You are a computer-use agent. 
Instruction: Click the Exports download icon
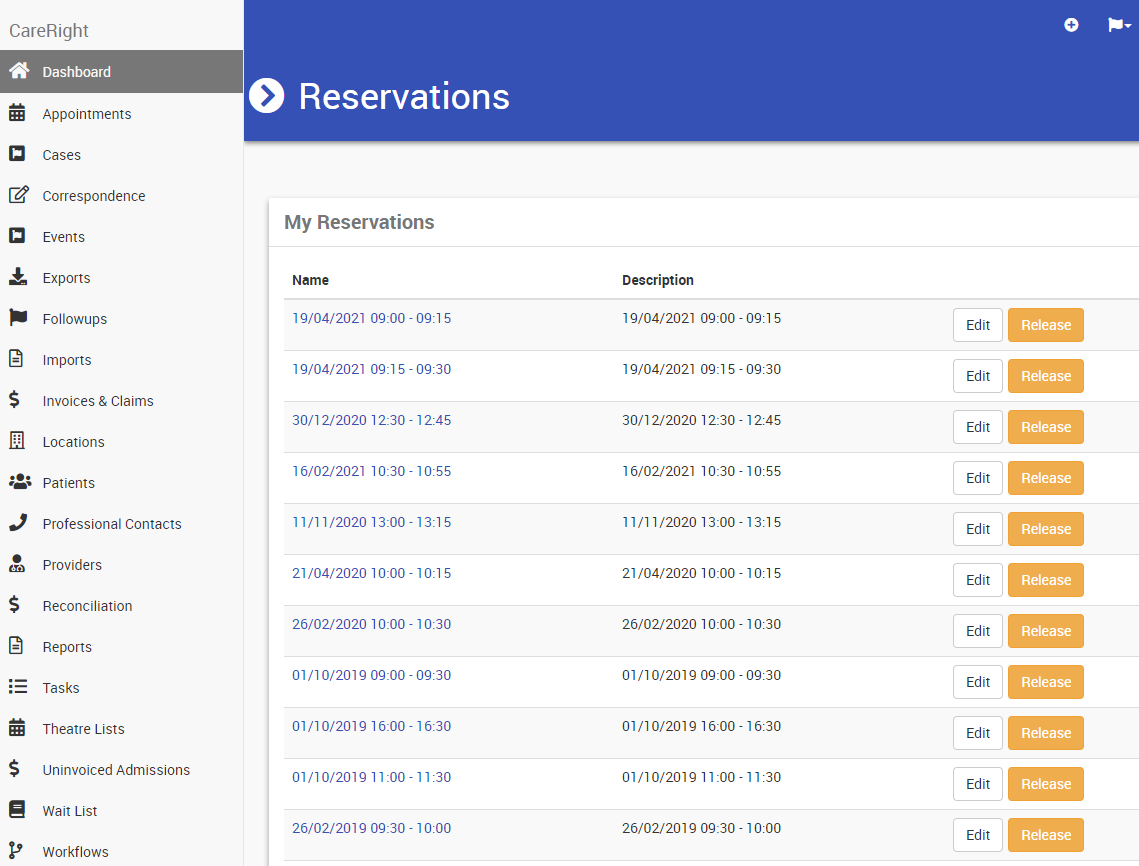[x=17, y=277]
